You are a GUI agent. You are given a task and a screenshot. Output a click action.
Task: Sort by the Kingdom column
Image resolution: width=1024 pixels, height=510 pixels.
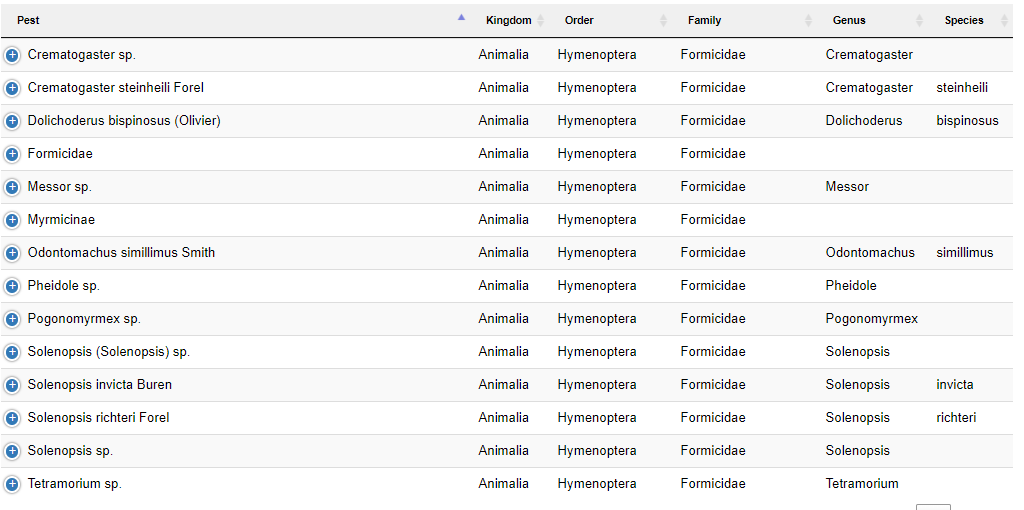tap(509, 20)
